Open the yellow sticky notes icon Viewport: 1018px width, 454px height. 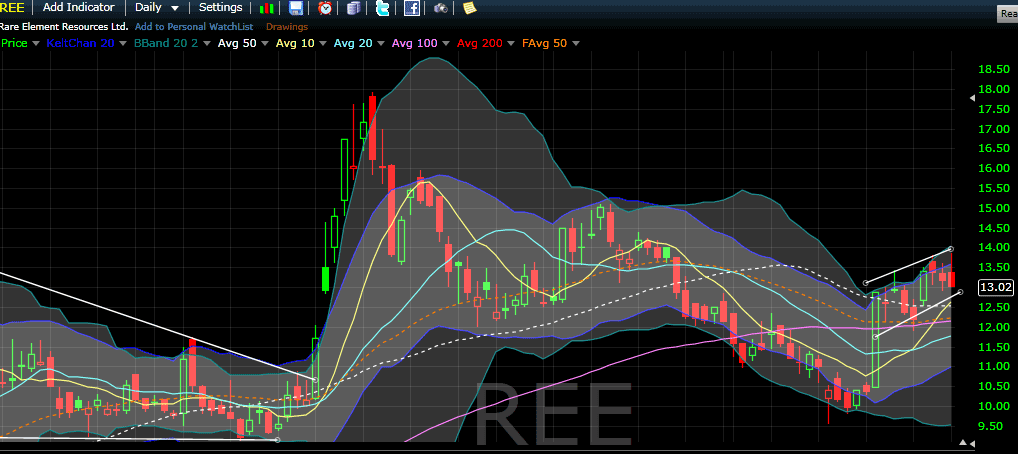click(x=469, y=8)
